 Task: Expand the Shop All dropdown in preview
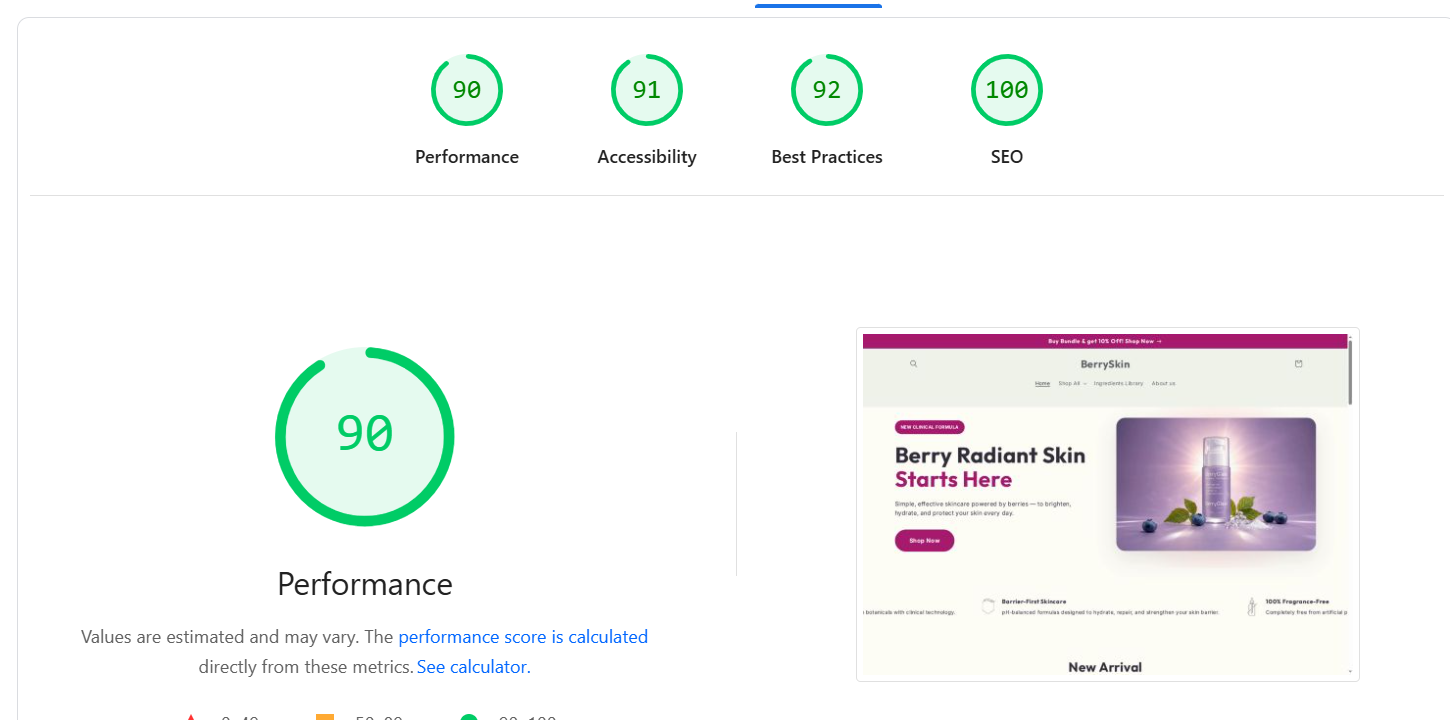(x=1072, y=384)
